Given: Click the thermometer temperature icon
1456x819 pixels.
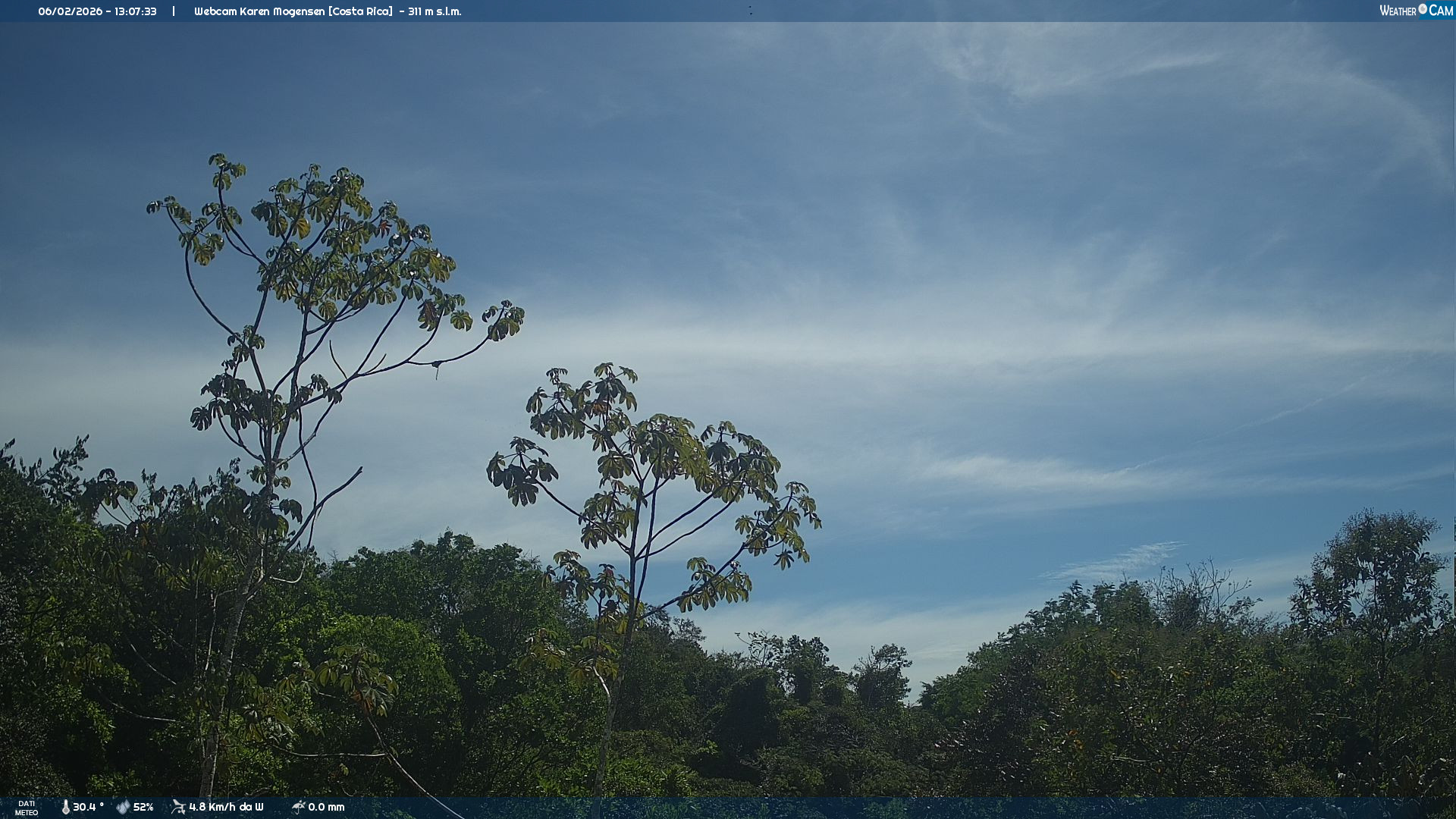Looking at the screenshot, I should coord(65,807).
